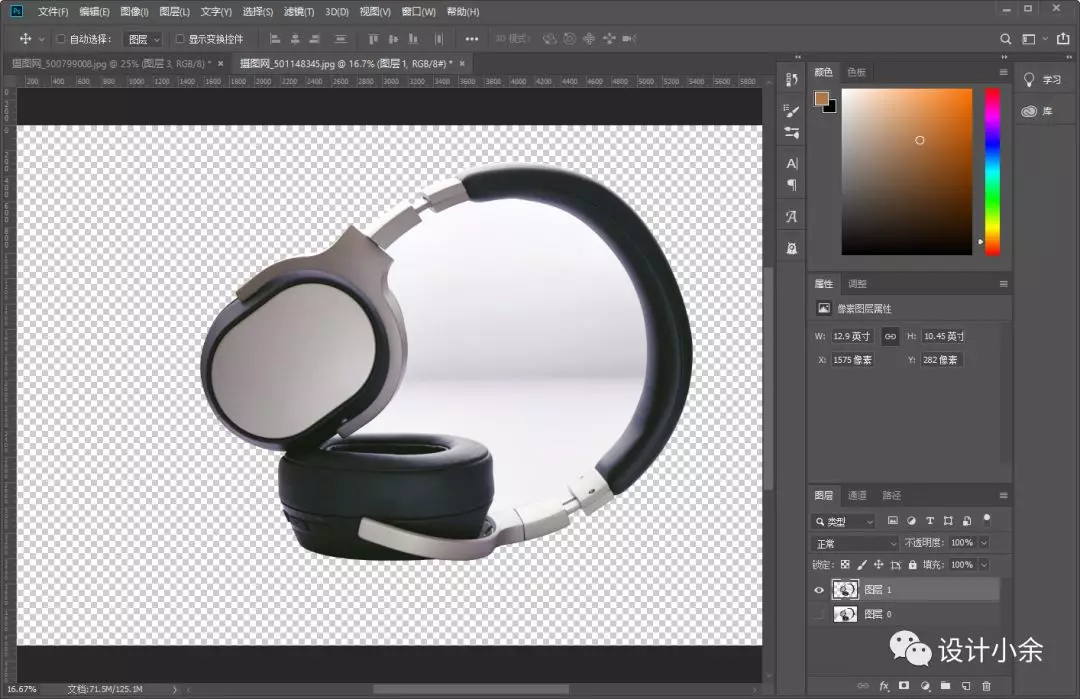Open the 滤镜(T) menu
Viewport: 1080px width, 699px height.
(299, 12)
